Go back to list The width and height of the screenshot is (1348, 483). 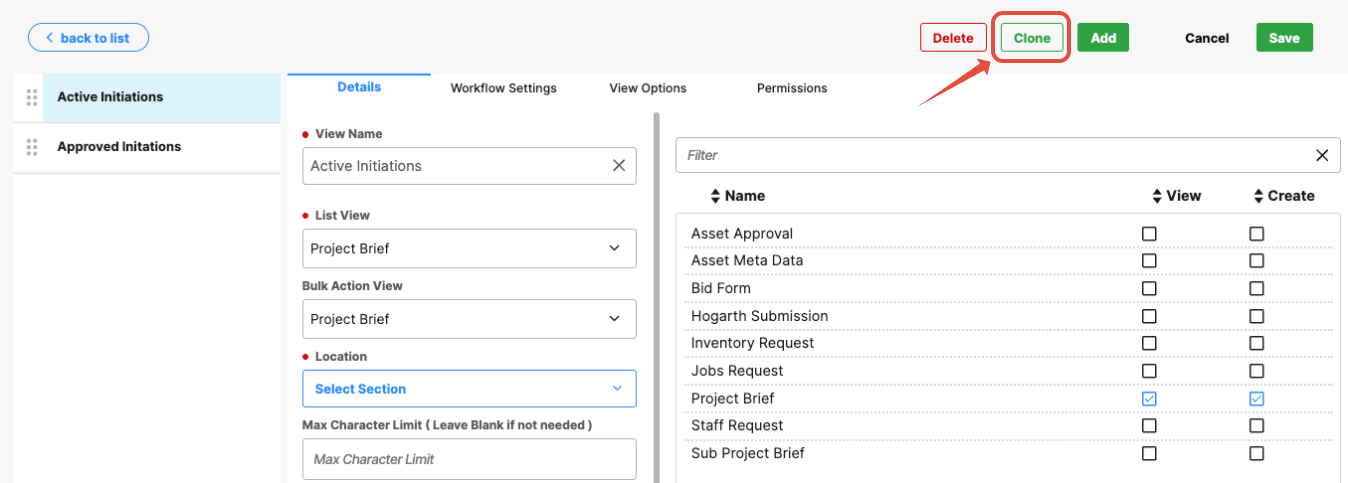pyautogui.click(x=88, y=38)
